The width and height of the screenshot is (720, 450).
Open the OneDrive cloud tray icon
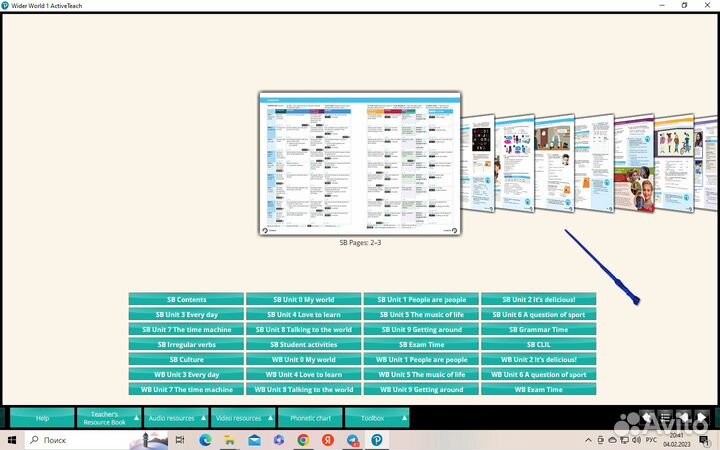click(612, 440)
